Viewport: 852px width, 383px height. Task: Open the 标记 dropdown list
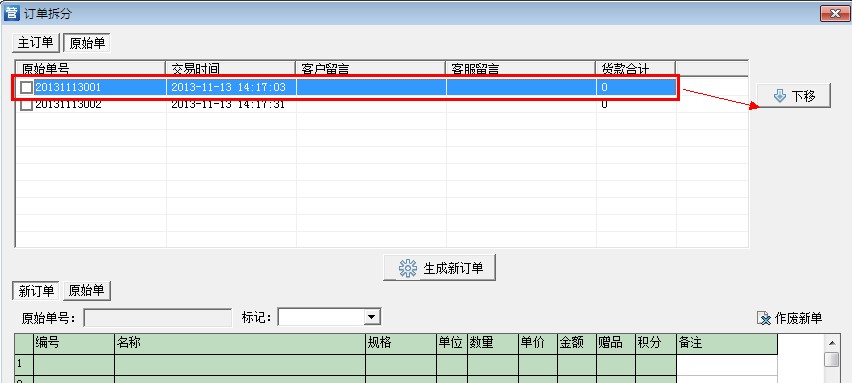pos(372,317)
